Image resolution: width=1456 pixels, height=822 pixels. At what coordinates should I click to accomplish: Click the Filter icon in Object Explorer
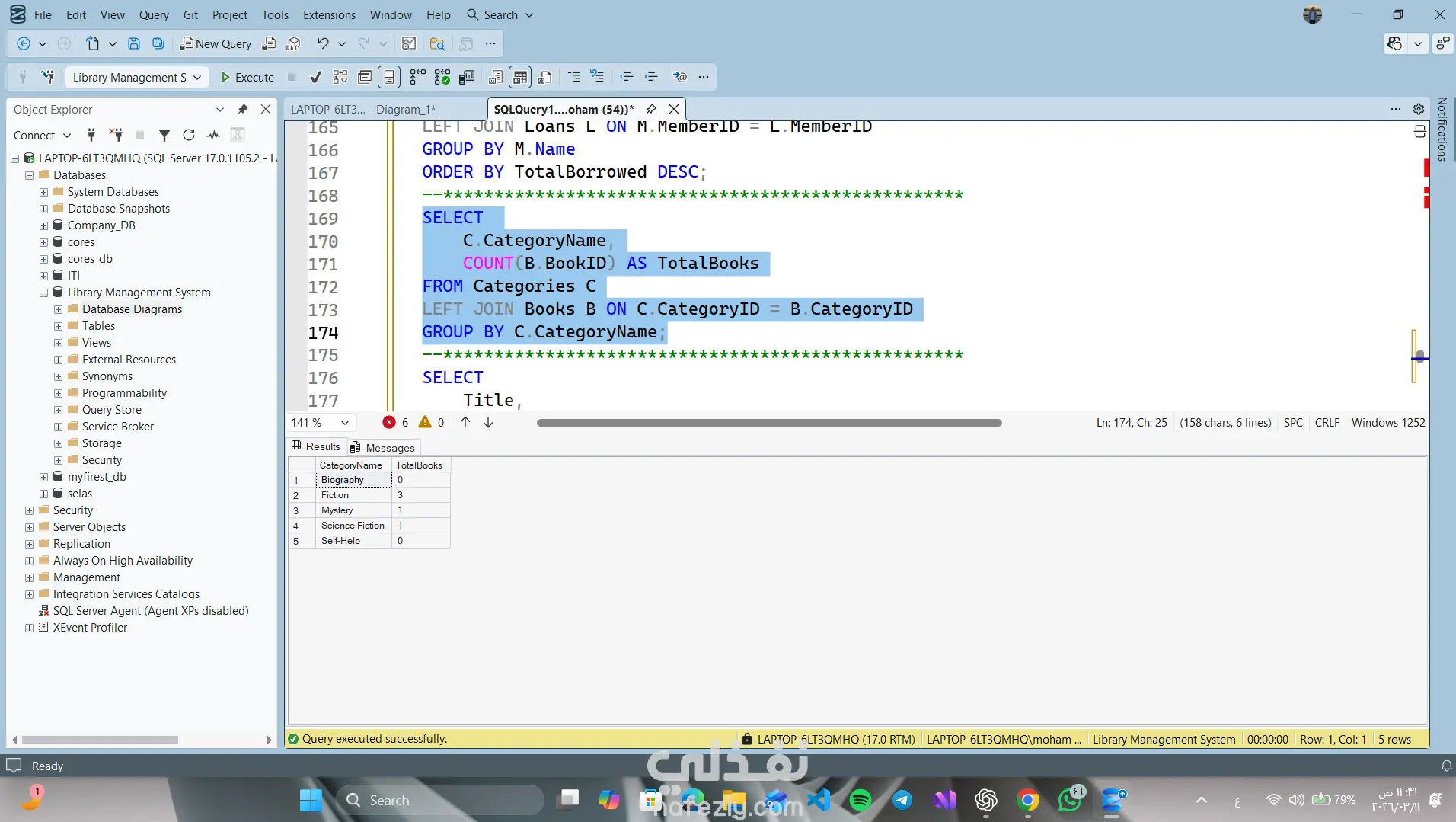pyautogui.click(x=164, y=135)
